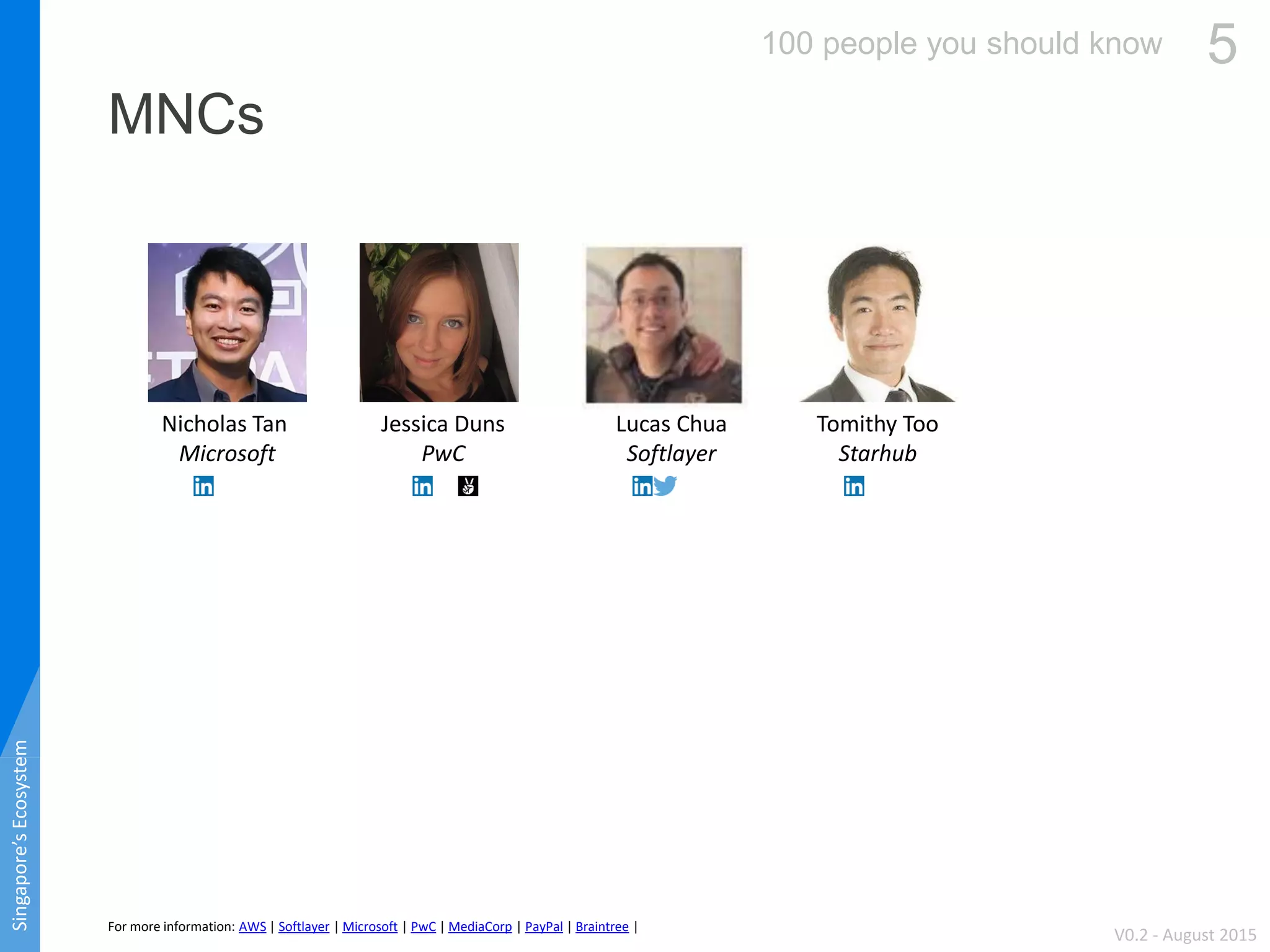This screenshot has width=1270, height=952.
Task: Open Lucas Chua's Twitter bird icon
Action: (x=665, y=485)
